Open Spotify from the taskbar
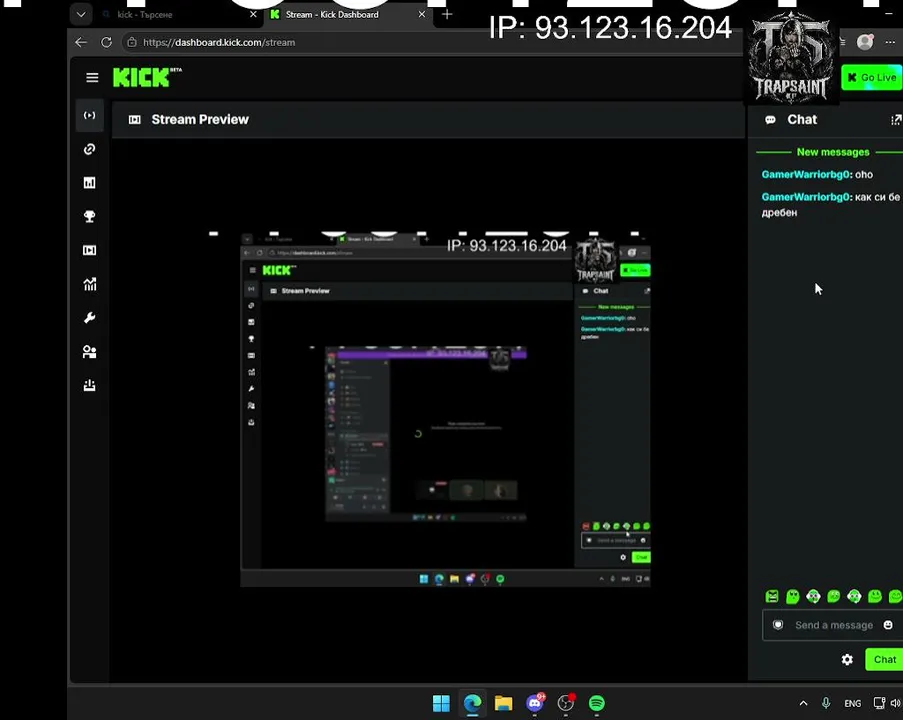 [x=597, y=703]
